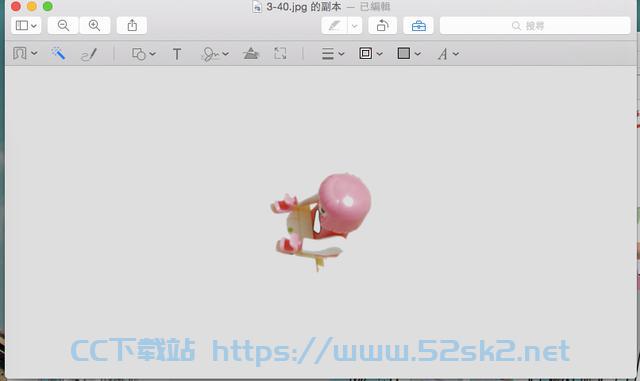Open the fill color swatch menu

click(409, 53)
